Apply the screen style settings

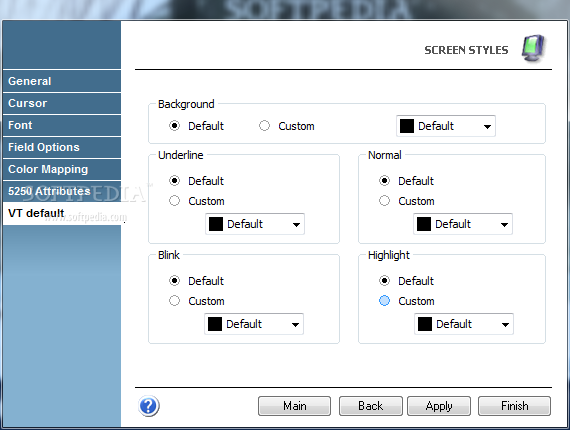click(439, 406)
